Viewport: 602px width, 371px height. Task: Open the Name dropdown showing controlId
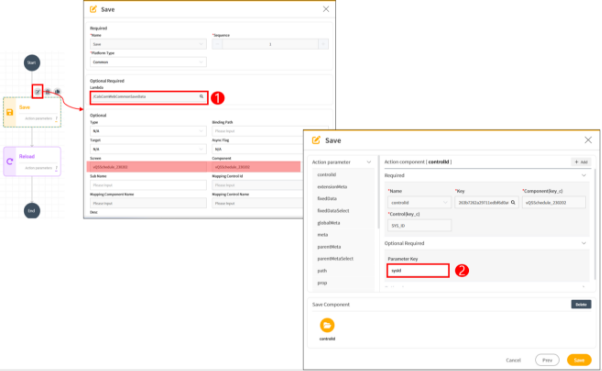pos(419,202)
